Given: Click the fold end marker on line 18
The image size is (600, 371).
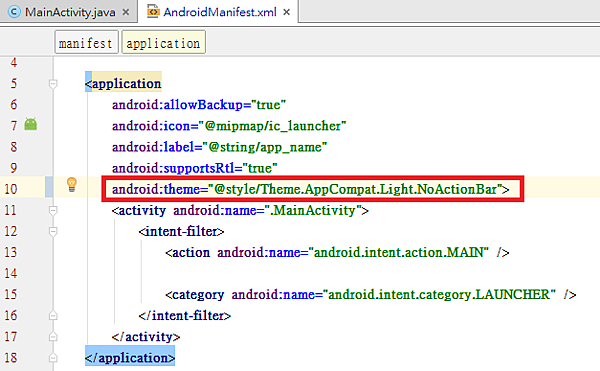Looking at the screenshot, I should coord(53,358).
